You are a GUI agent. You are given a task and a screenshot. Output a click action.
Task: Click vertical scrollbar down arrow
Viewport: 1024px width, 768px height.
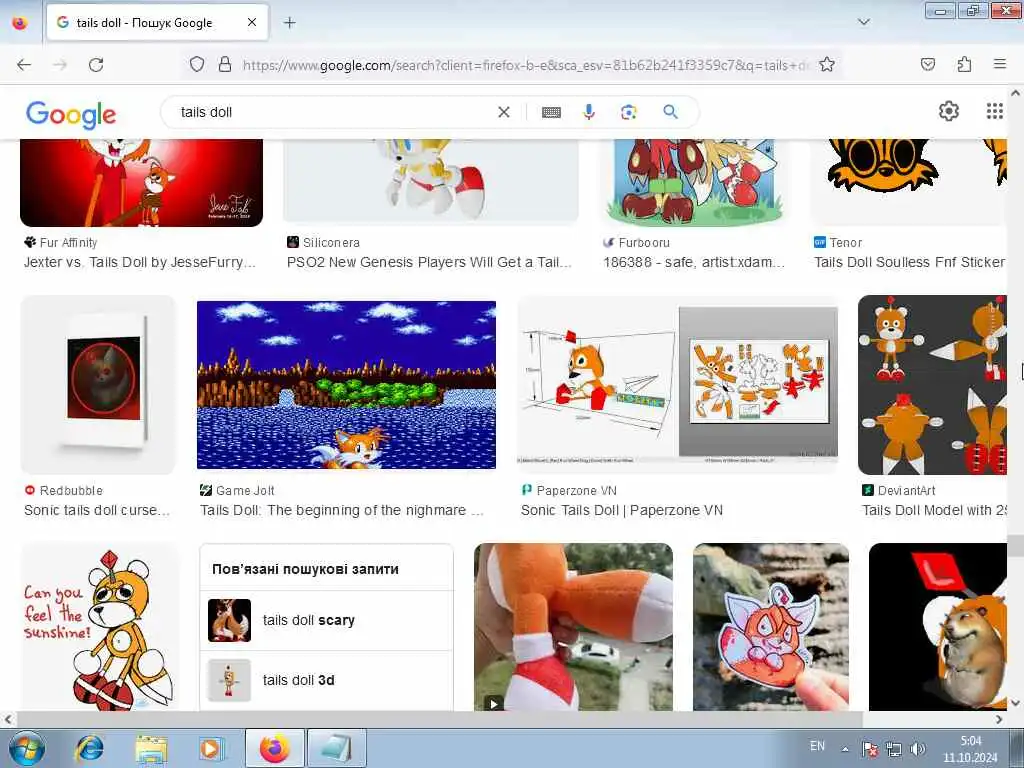(x=1016, y=703)
